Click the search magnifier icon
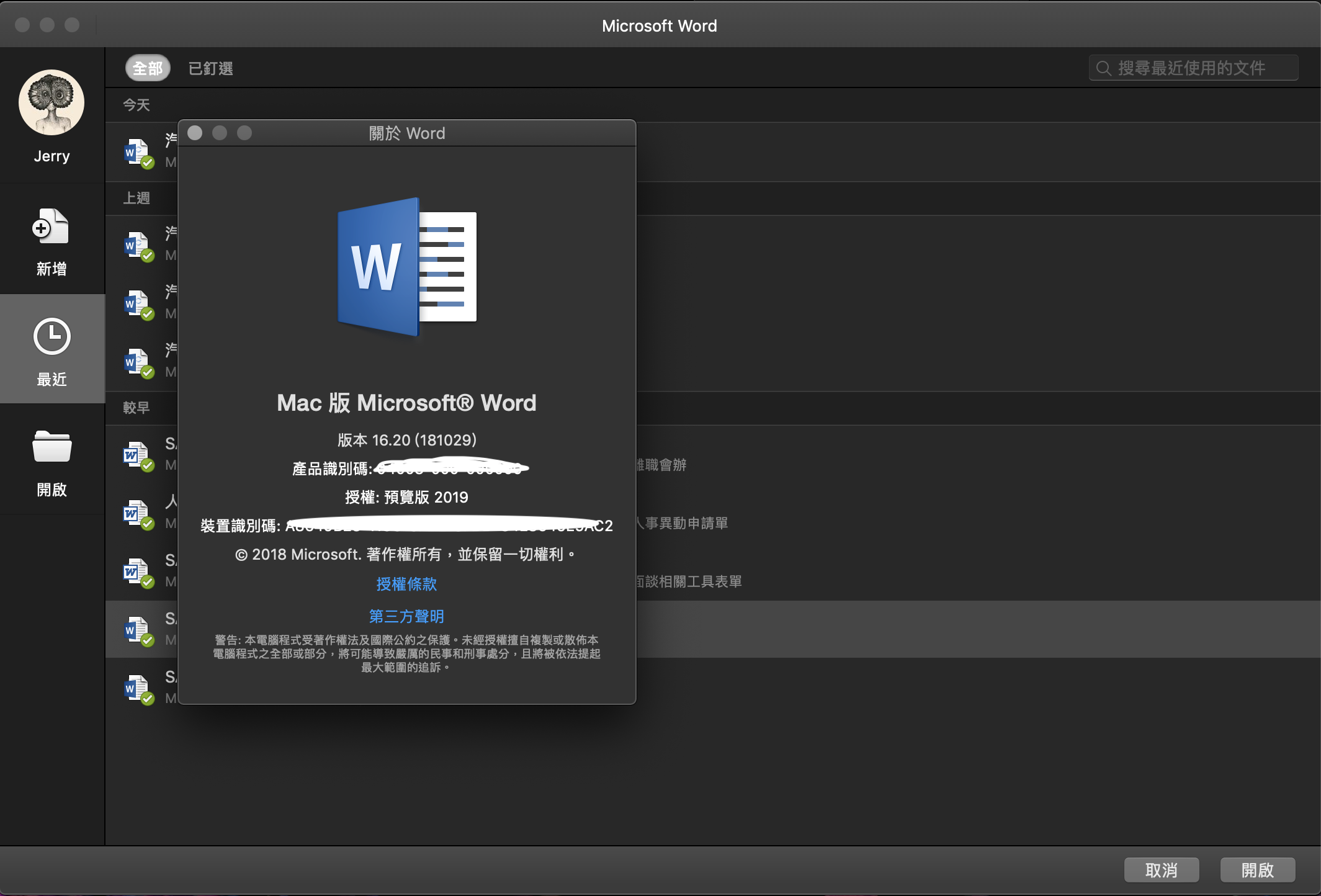1321x896 pixels. tap(1103, 68)
